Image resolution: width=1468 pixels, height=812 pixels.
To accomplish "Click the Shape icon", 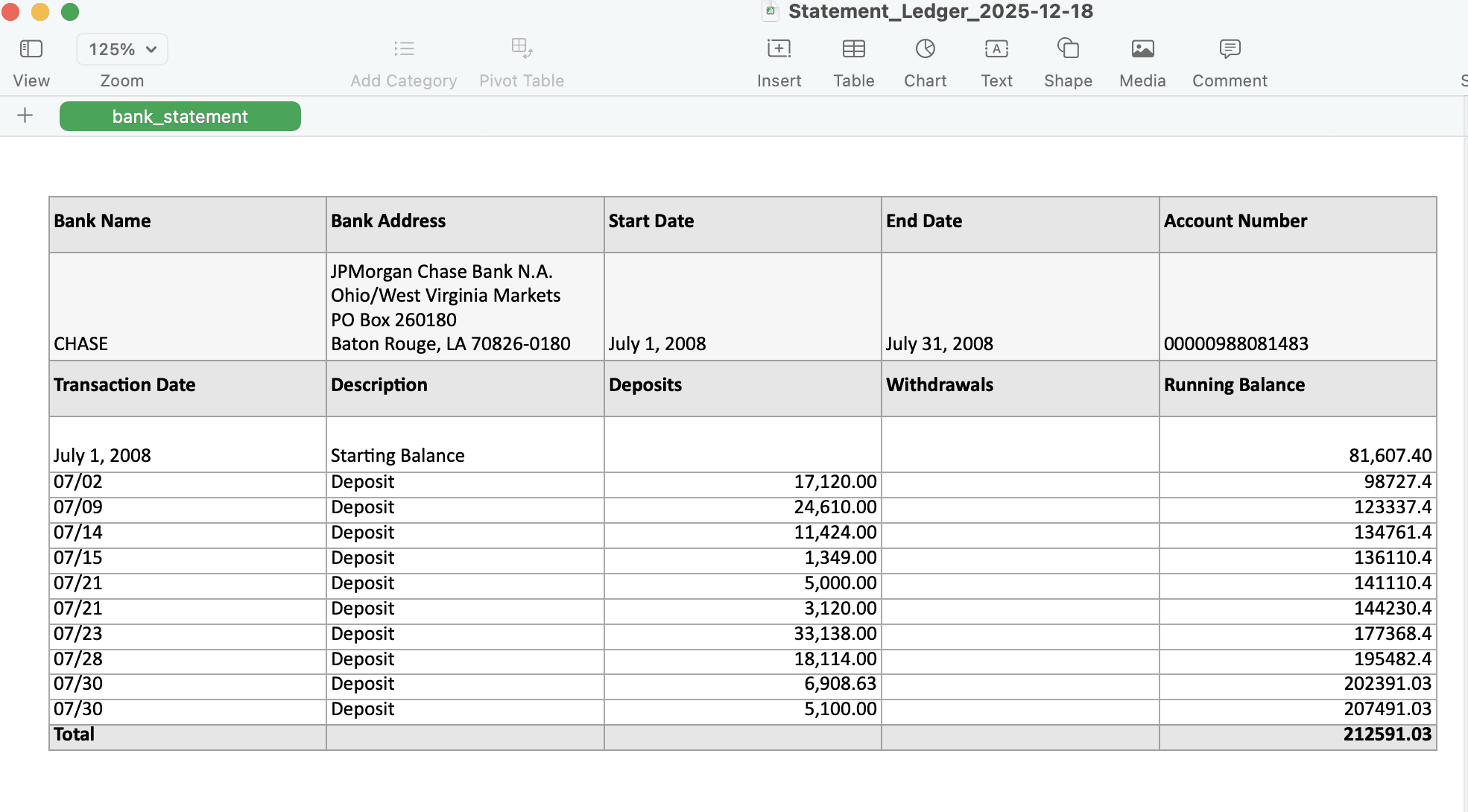I will [1067, 48].
